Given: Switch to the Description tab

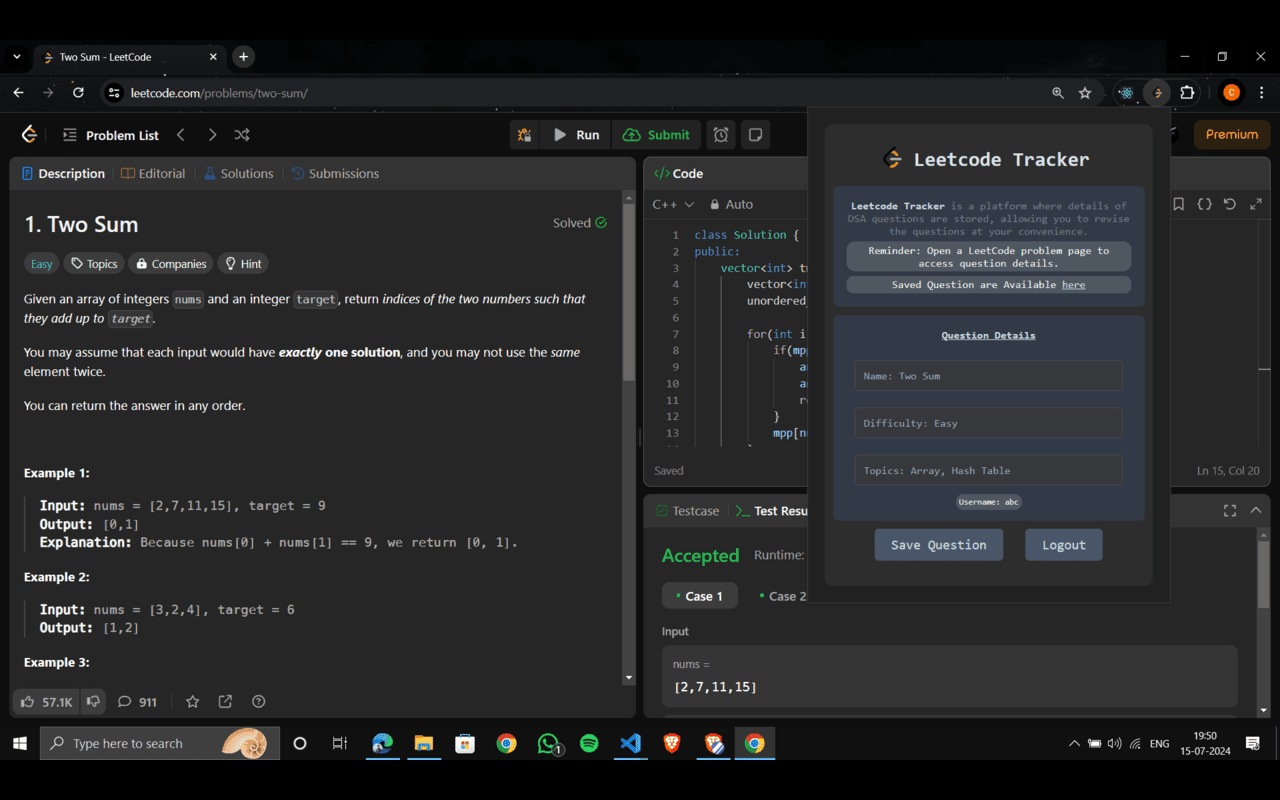Looking at the screenshot, I should point(63,173).
